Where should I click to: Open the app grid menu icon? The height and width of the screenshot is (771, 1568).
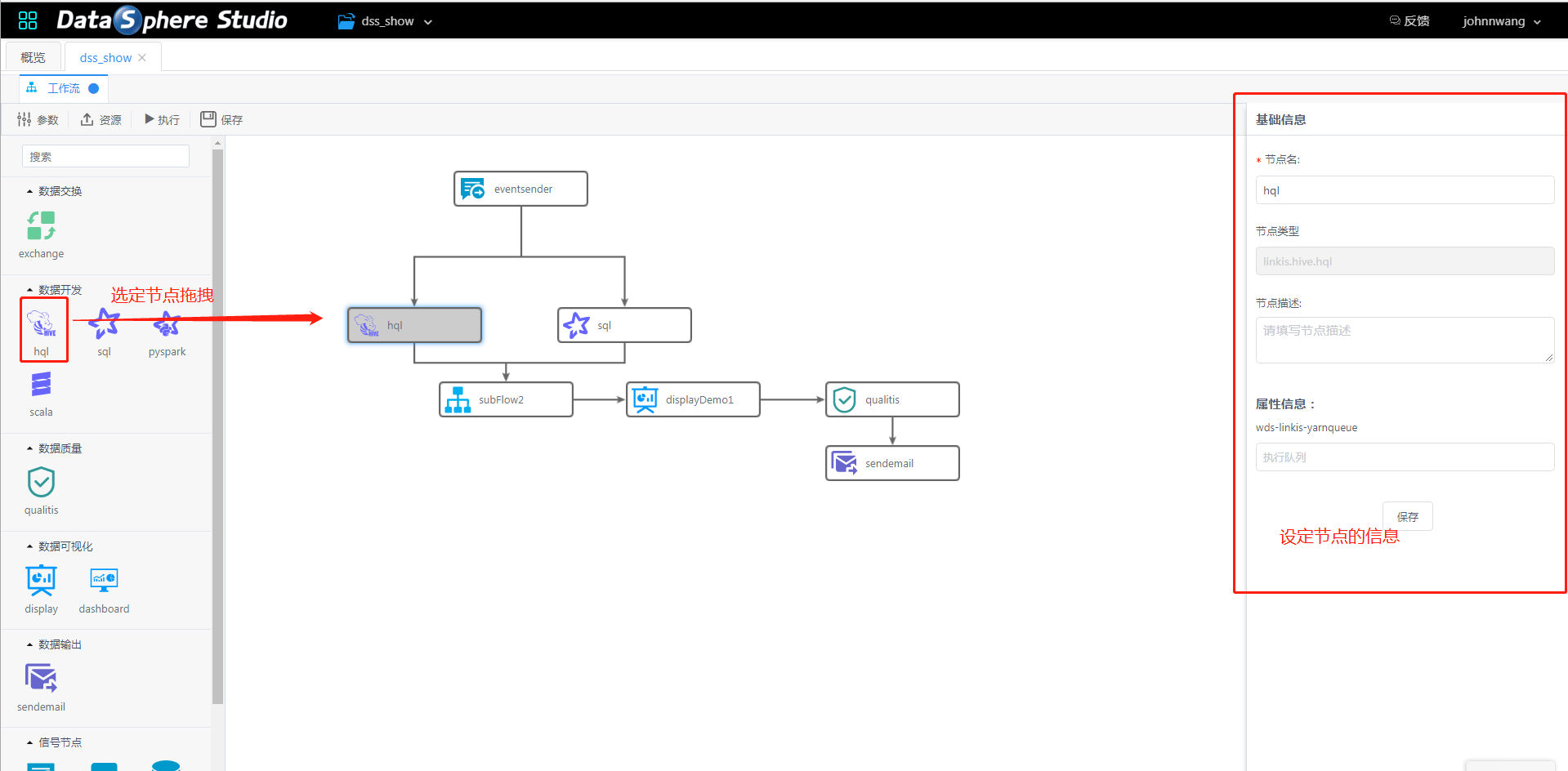point(28,20)
